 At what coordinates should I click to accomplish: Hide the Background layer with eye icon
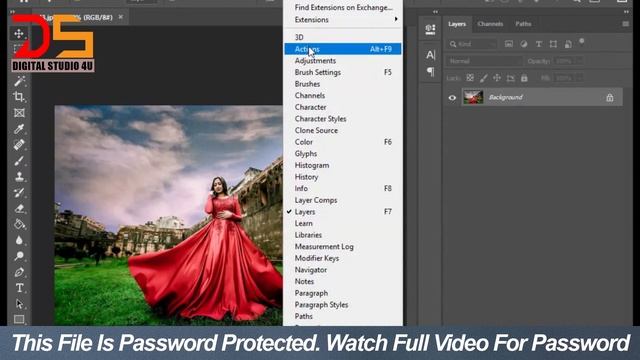pos(452,98)
